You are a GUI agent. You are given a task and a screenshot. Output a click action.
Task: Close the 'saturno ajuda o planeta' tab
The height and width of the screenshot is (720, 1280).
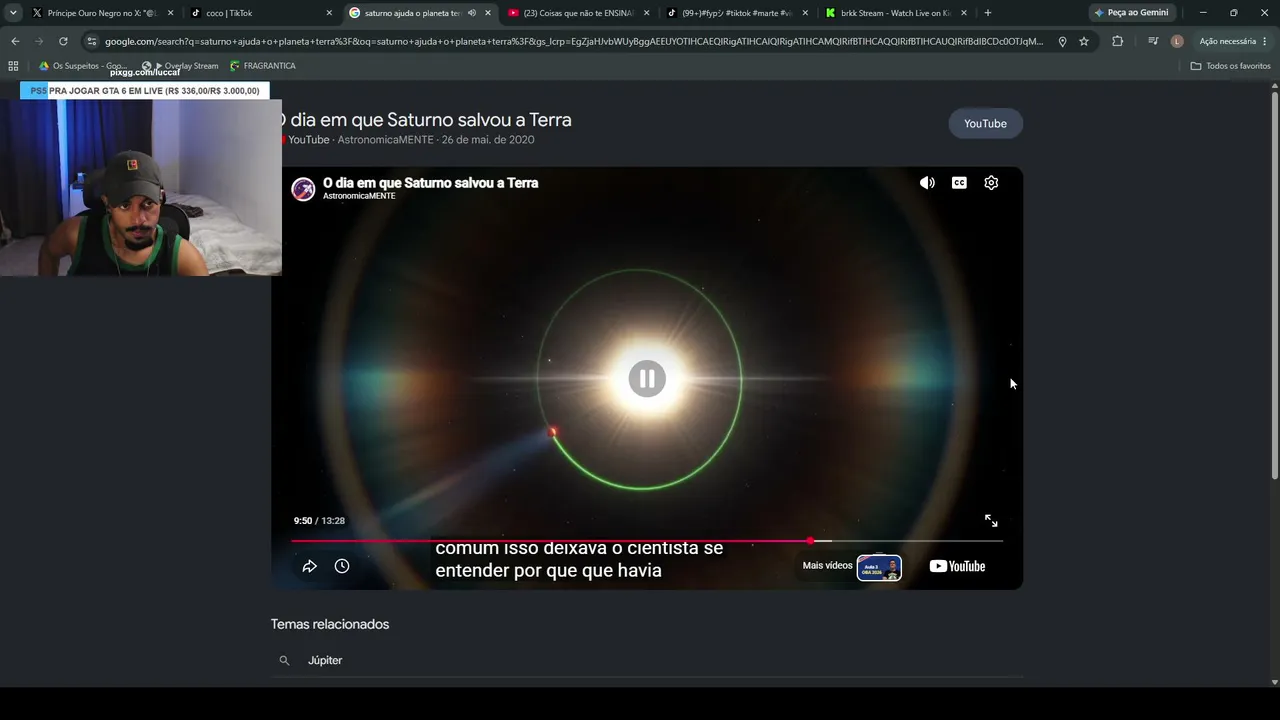(x=489, y=13)
